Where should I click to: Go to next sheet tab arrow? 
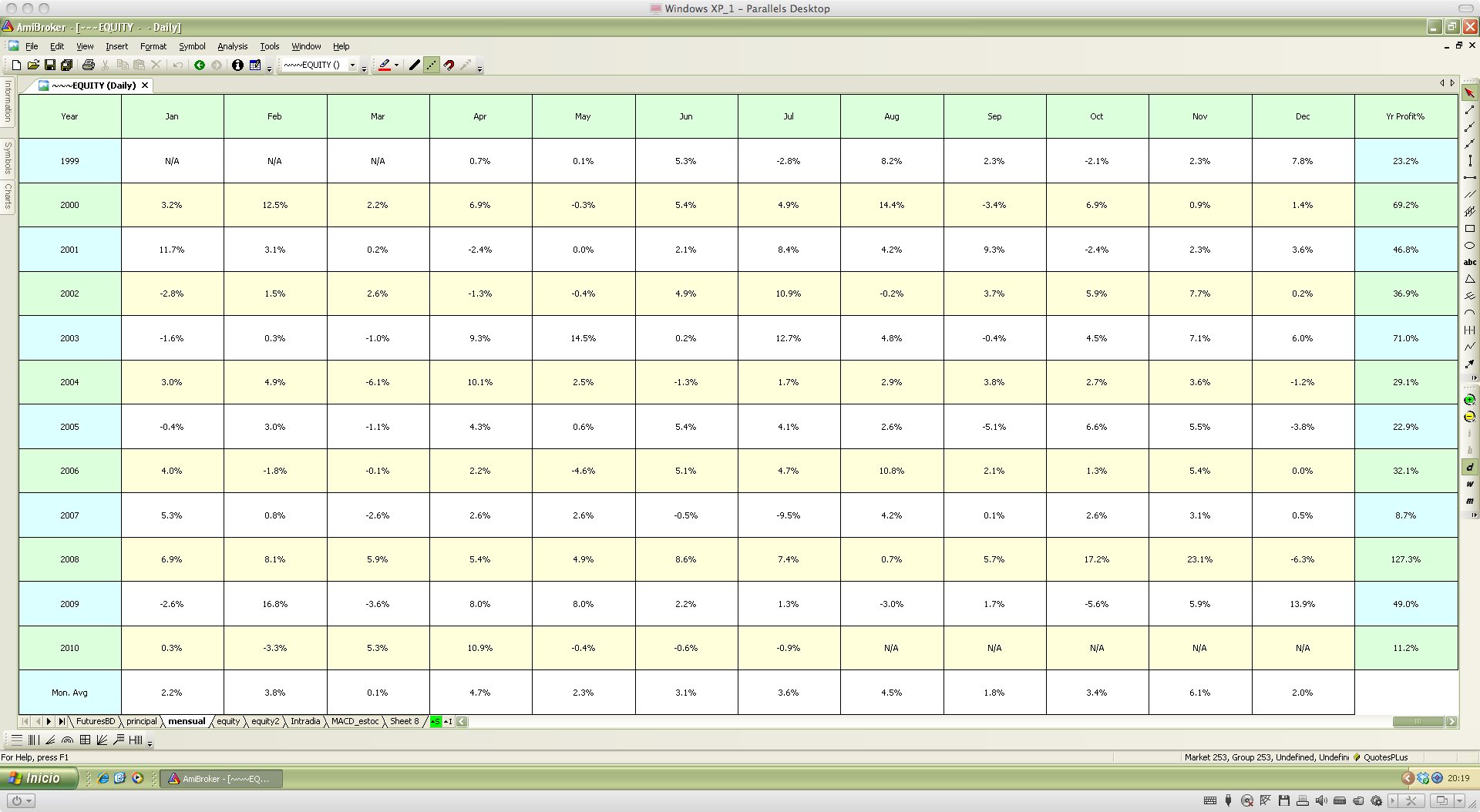tap(49, 722)
